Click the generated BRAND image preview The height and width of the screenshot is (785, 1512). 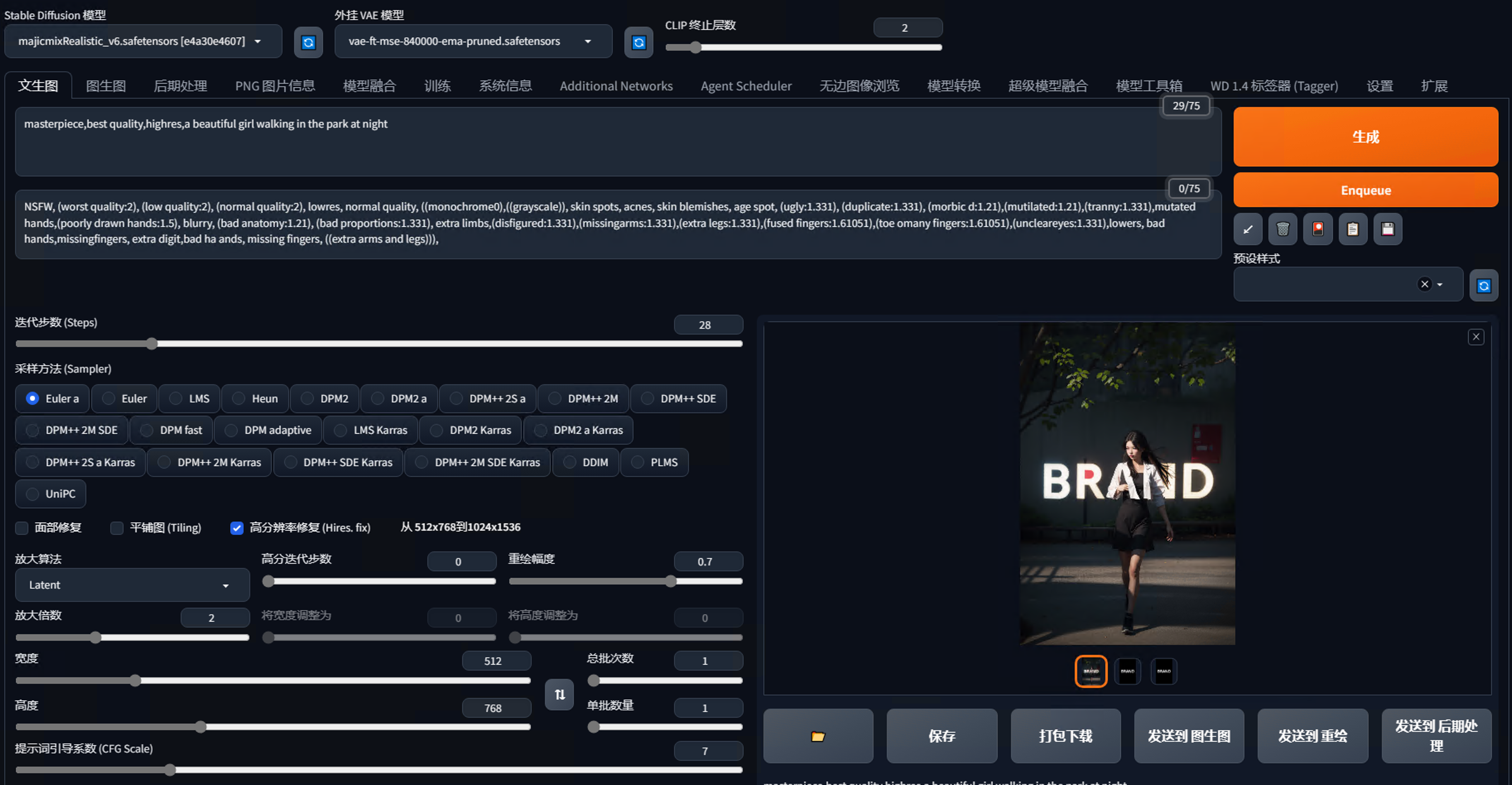point(1127,483)
